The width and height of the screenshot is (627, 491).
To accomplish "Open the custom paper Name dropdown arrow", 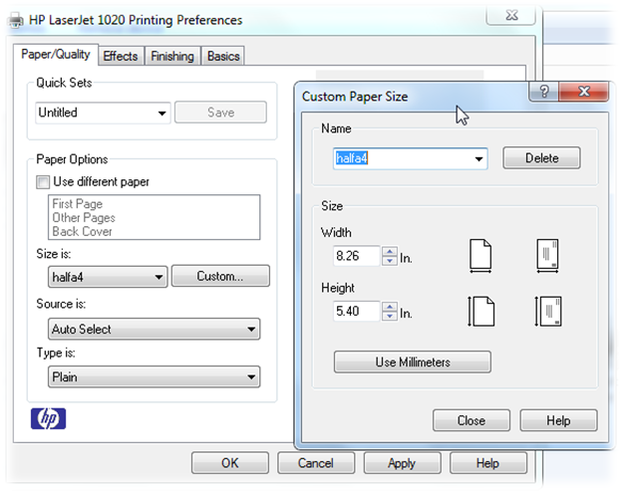I will [478, 159].
